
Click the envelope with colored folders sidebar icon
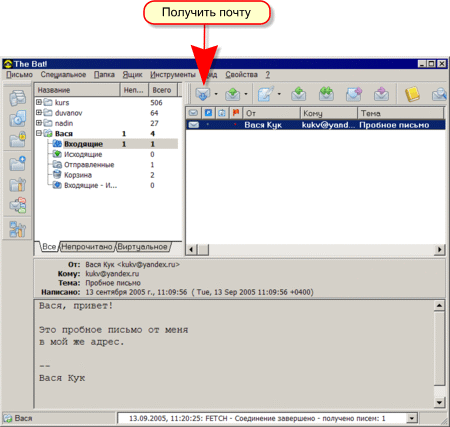pos(18,205)
